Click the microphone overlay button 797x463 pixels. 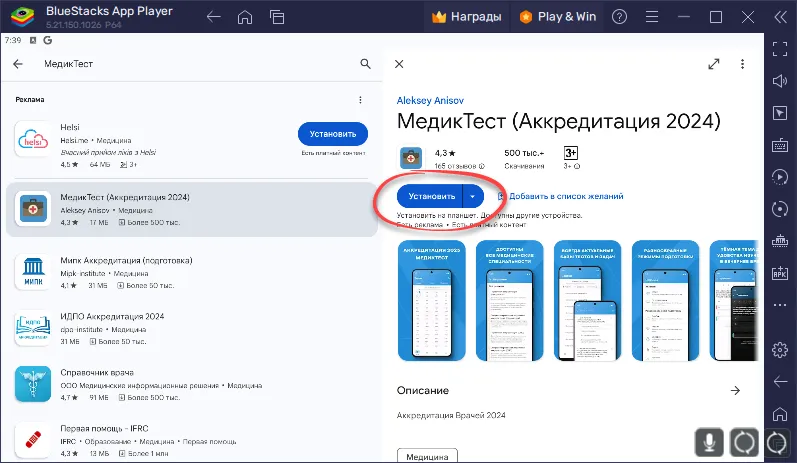(709, 442)
